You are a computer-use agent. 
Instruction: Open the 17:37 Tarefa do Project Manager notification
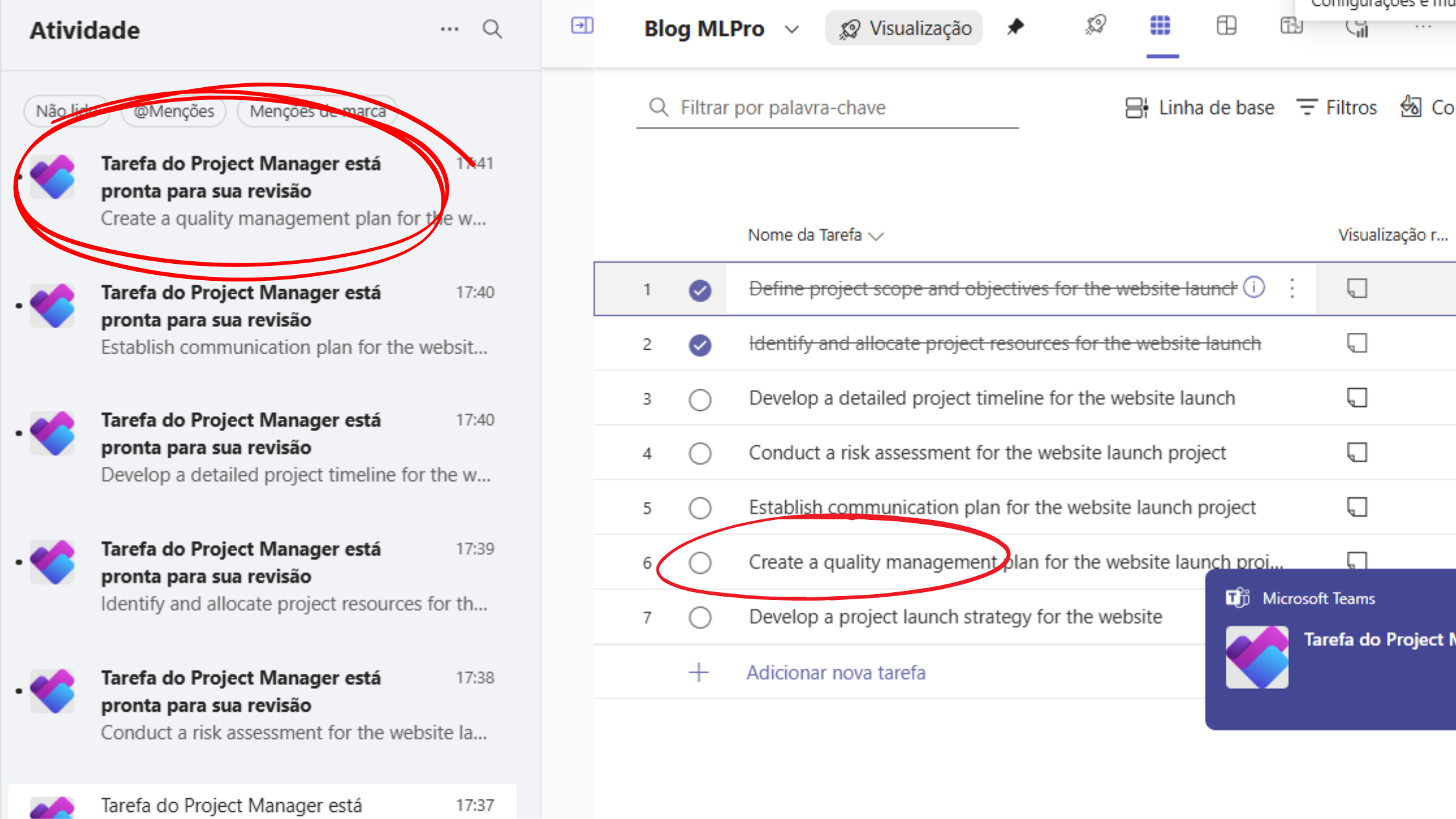(x=262, y=801)
